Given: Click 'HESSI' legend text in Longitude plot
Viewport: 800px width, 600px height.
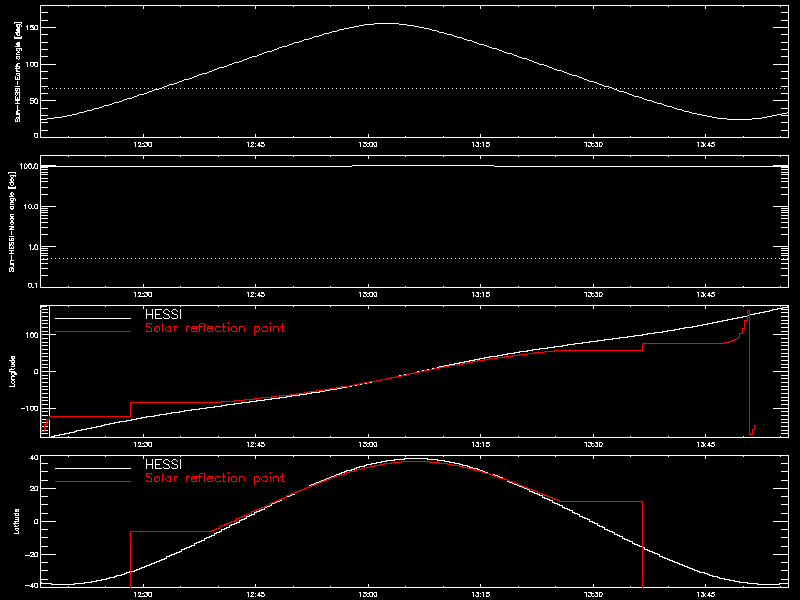Looking at the screenshot, I should click(163, 314).
